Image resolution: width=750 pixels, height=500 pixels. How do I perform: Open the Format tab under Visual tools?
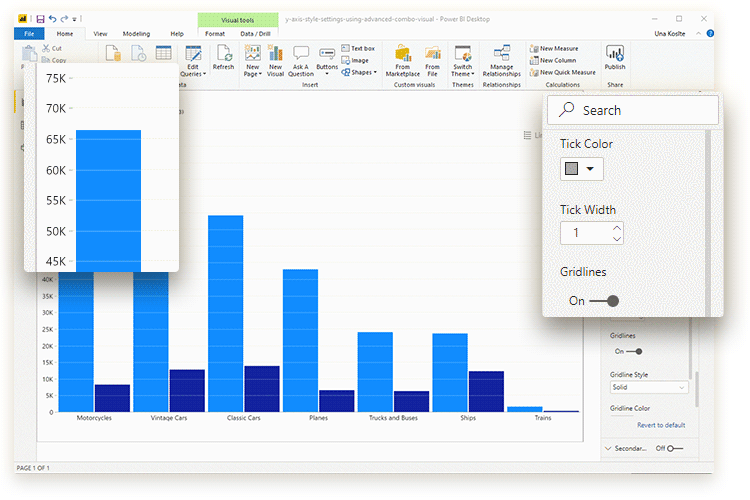click(x=215, y=33)
